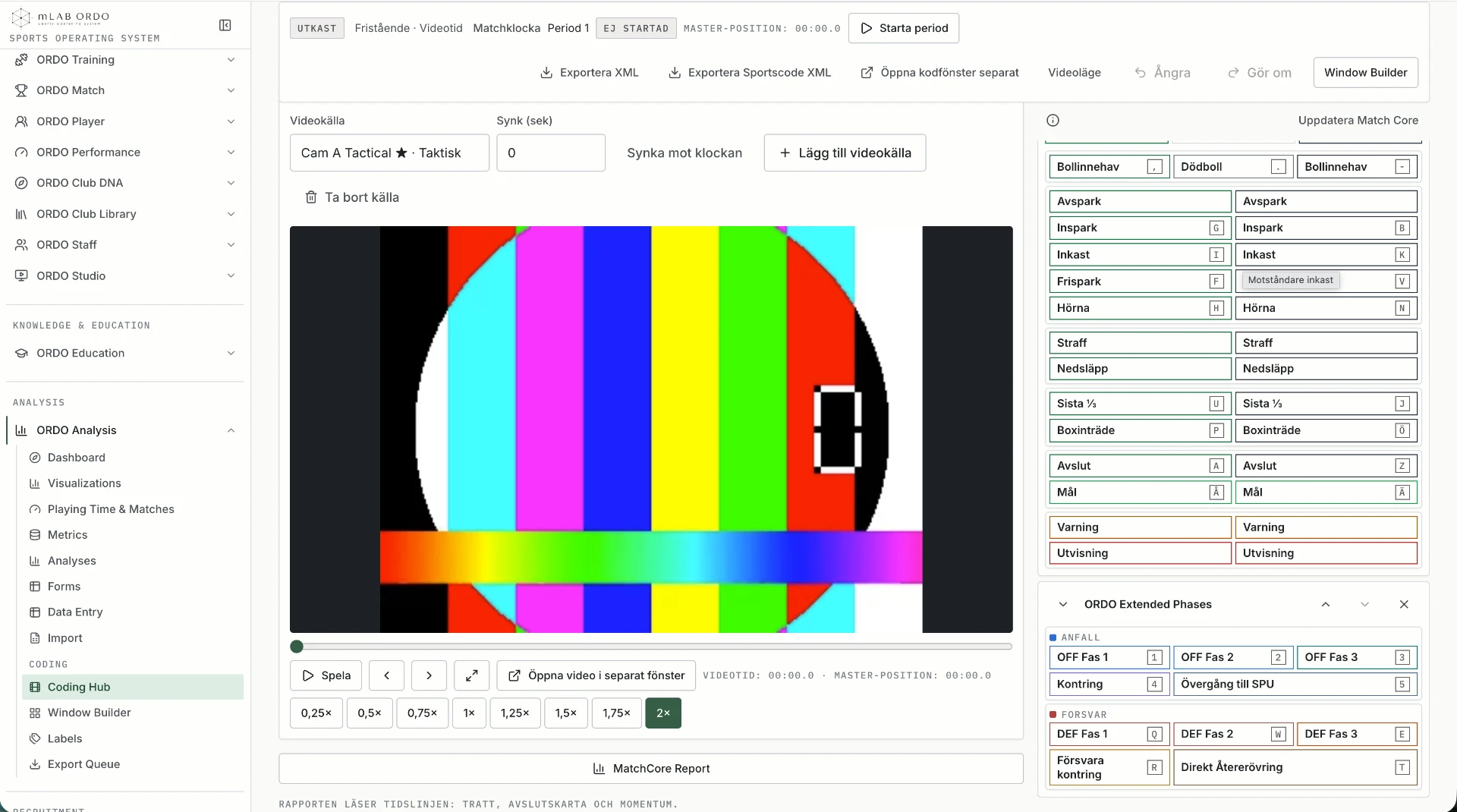
Task: Click the ORDO Club DNA icon
Action: click(21, 183)
